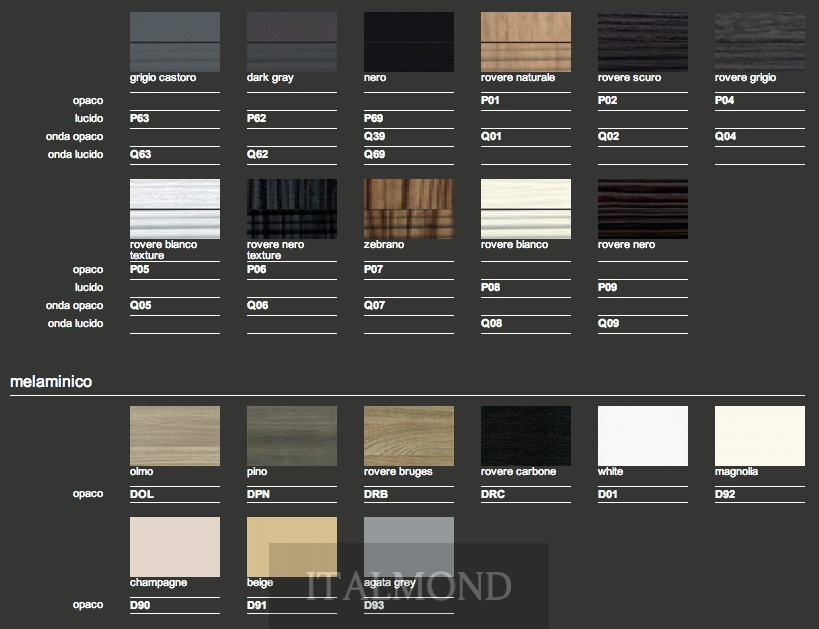Click code P02 under rovere scuro
The image size is (819, 629).
(x=607, y=100)
